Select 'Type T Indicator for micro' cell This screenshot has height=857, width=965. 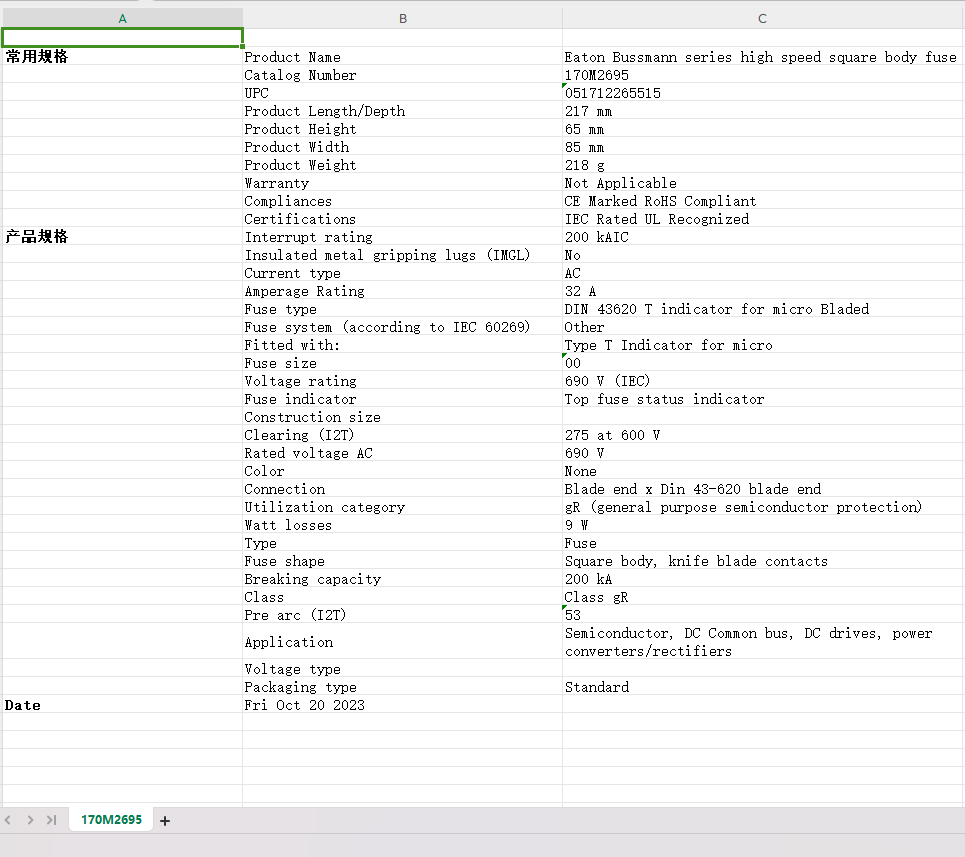coord(763,345)
